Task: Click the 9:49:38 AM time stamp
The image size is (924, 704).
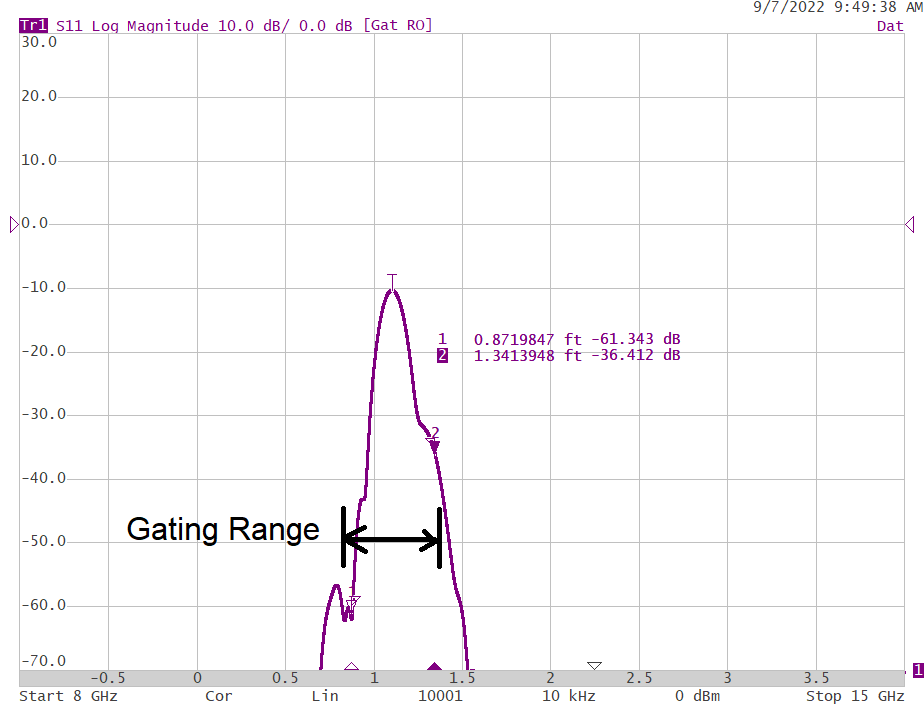Action: point(878,7)
